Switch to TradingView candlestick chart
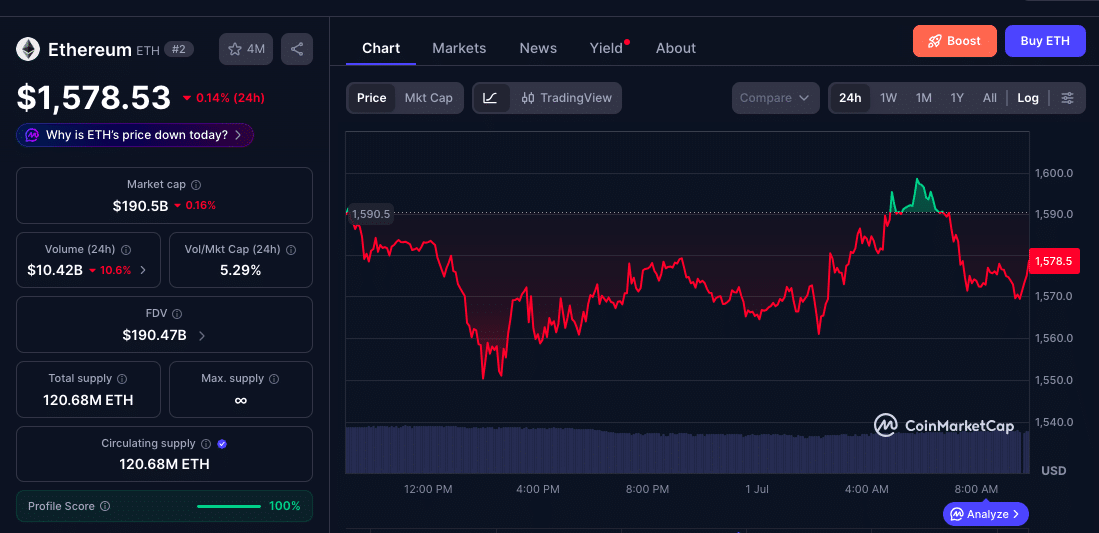This screenshot has width=1099, height=533. [x=566, y=98]
